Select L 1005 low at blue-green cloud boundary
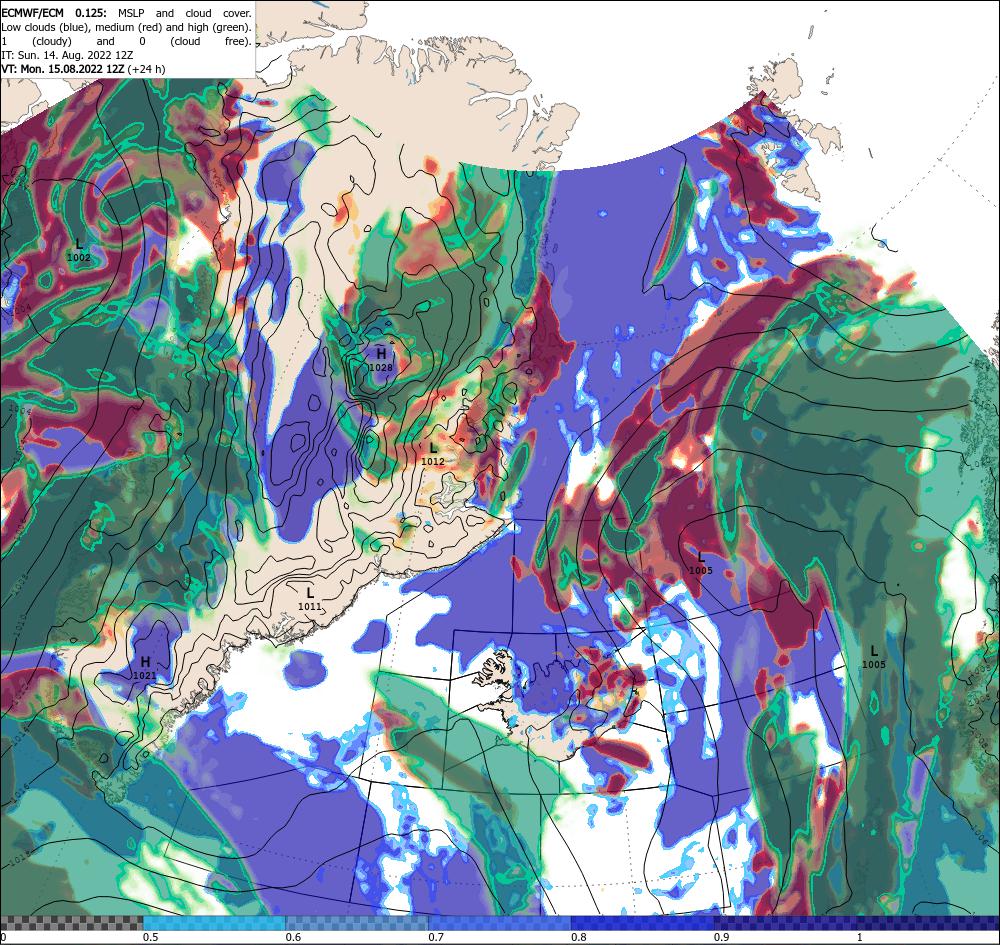 click(x=874, y=657)
